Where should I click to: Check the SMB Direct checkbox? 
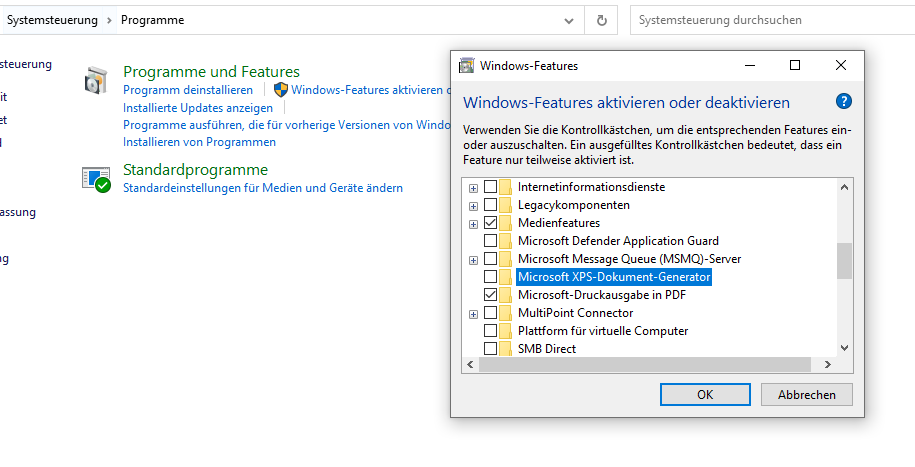coord(490,348)
